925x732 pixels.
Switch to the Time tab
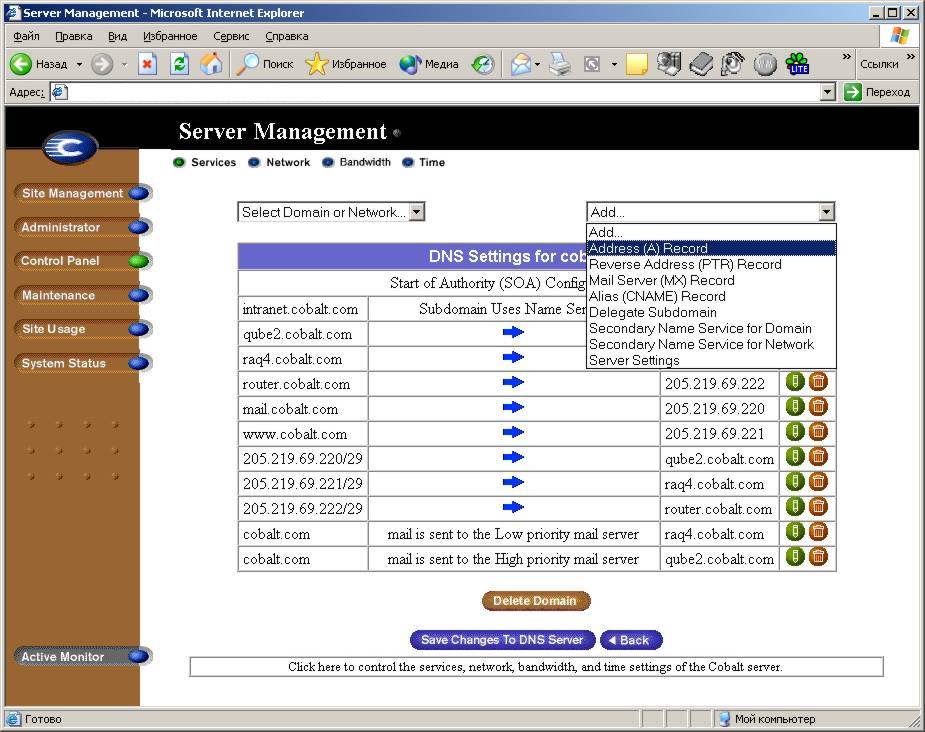click(424, 162)
